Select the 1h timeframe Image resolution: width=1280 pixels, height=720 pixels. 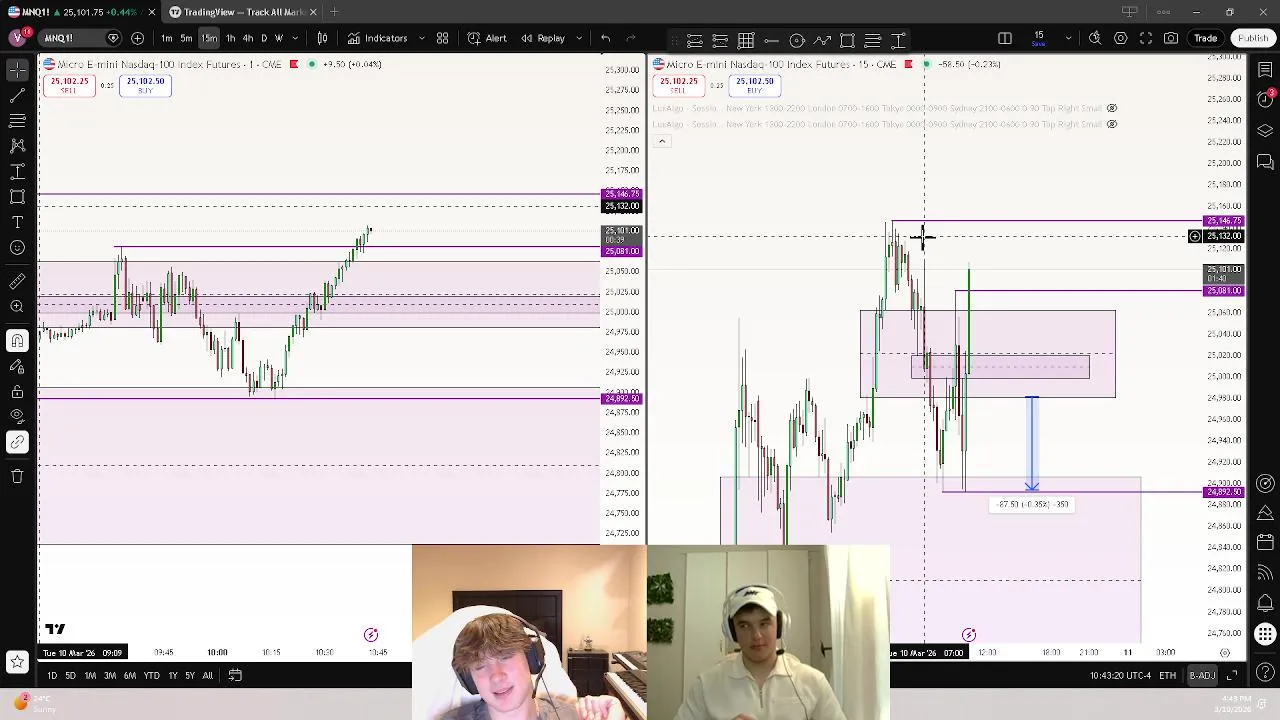(x=231, y=38)
